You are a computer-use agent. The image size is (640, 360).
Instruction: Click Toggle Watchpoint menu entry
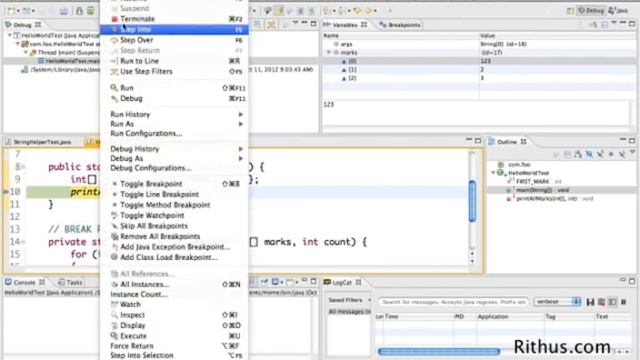pyautogui.click(x=174, y=216)
